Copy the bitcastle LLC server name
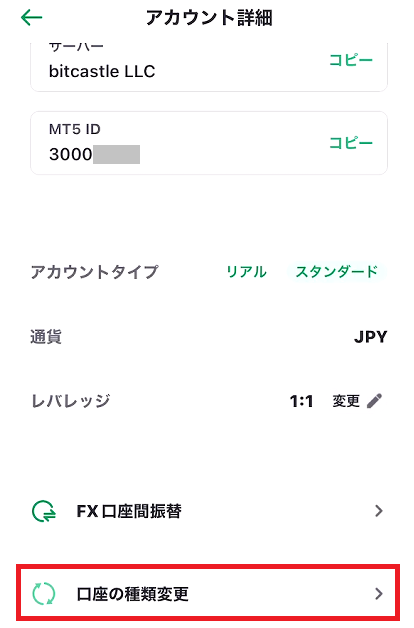The height and width of the screenshot is (628, 414). click(351, 60)
